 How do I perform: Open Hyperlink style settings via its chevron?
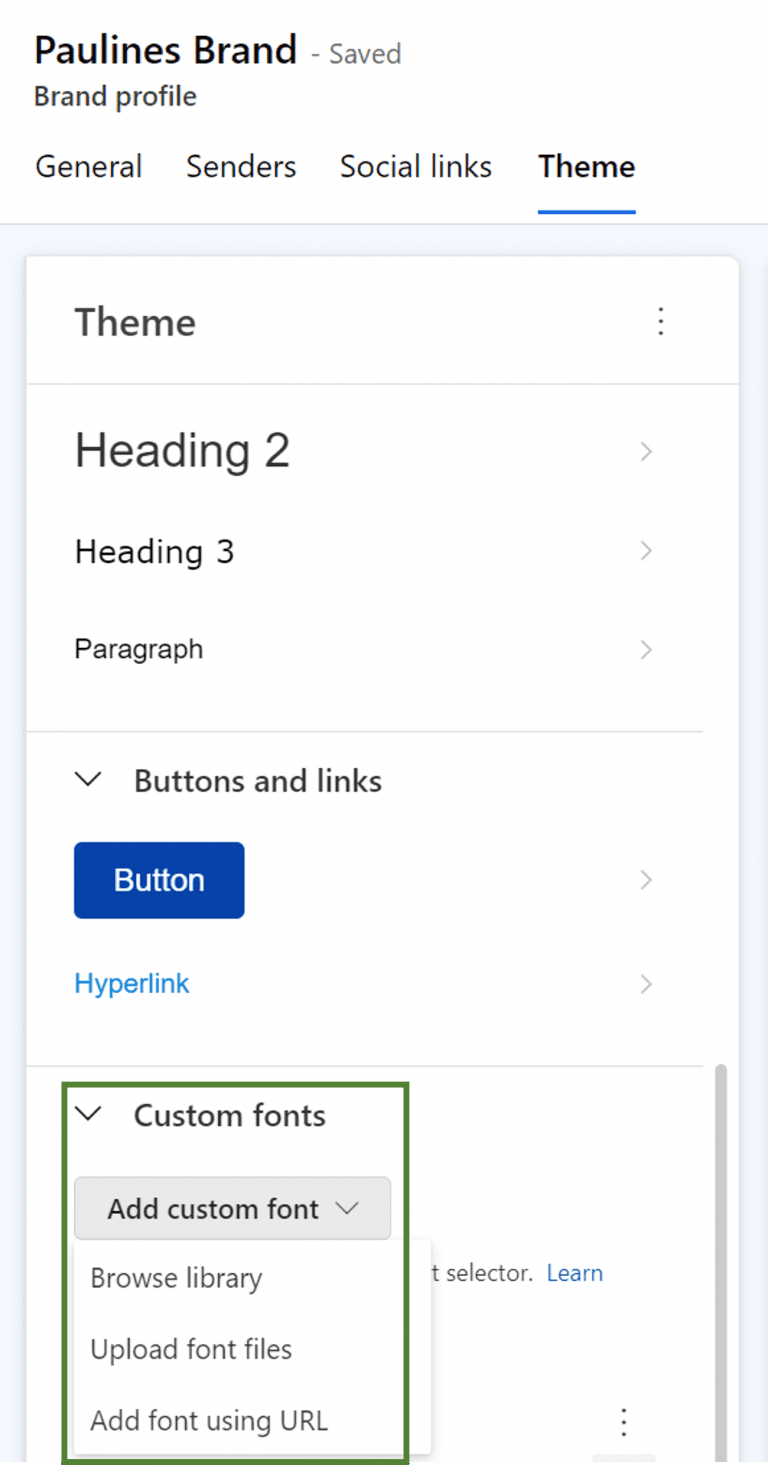(x=646, y=983)
